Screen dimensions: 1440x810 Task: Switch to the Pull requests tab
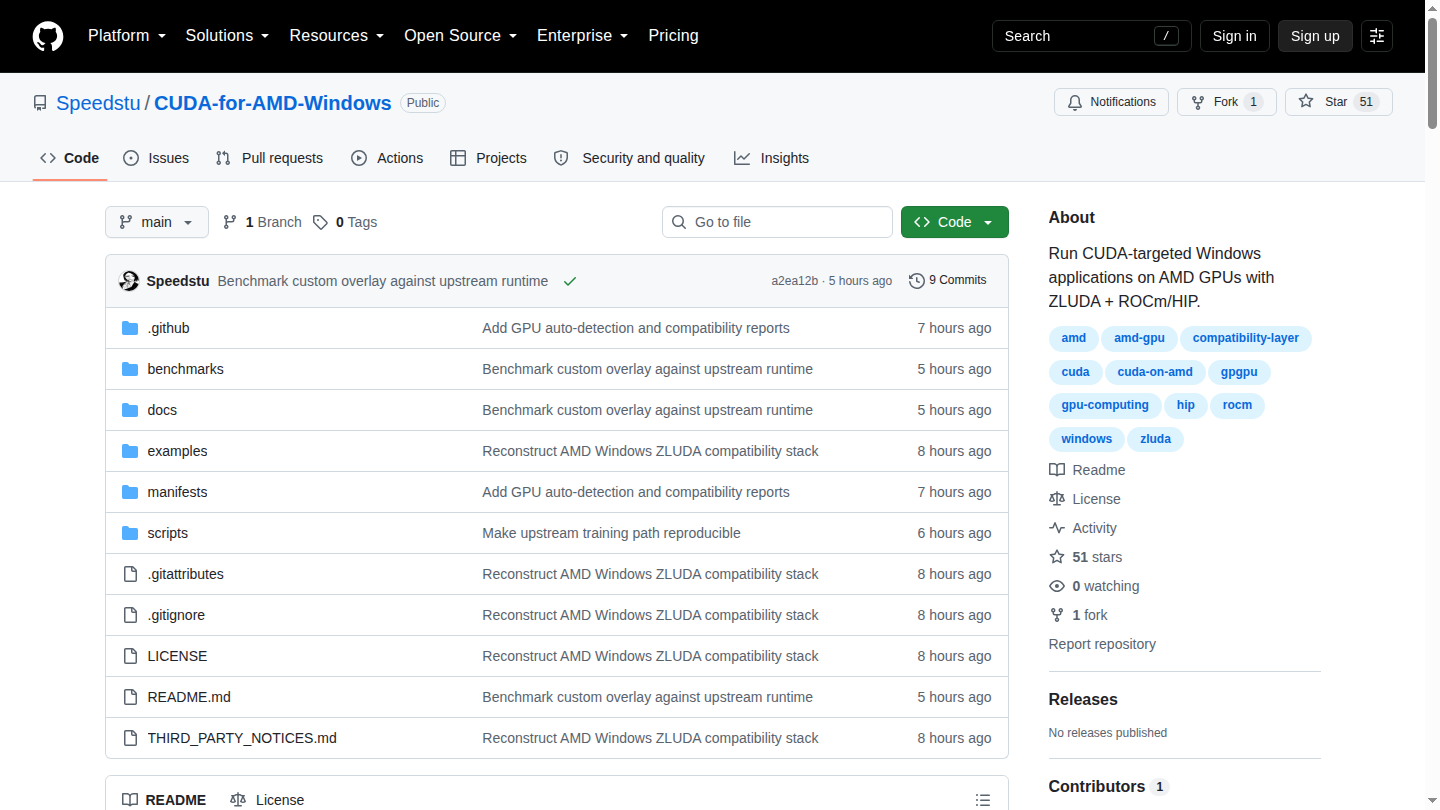point(270,158)
